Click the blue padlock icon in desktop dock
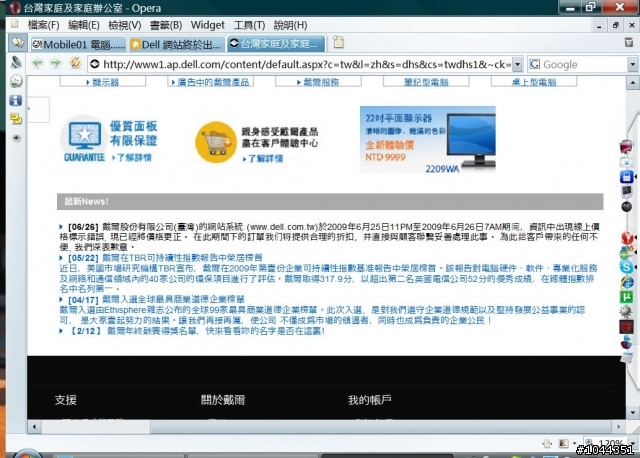 point(627,176)
